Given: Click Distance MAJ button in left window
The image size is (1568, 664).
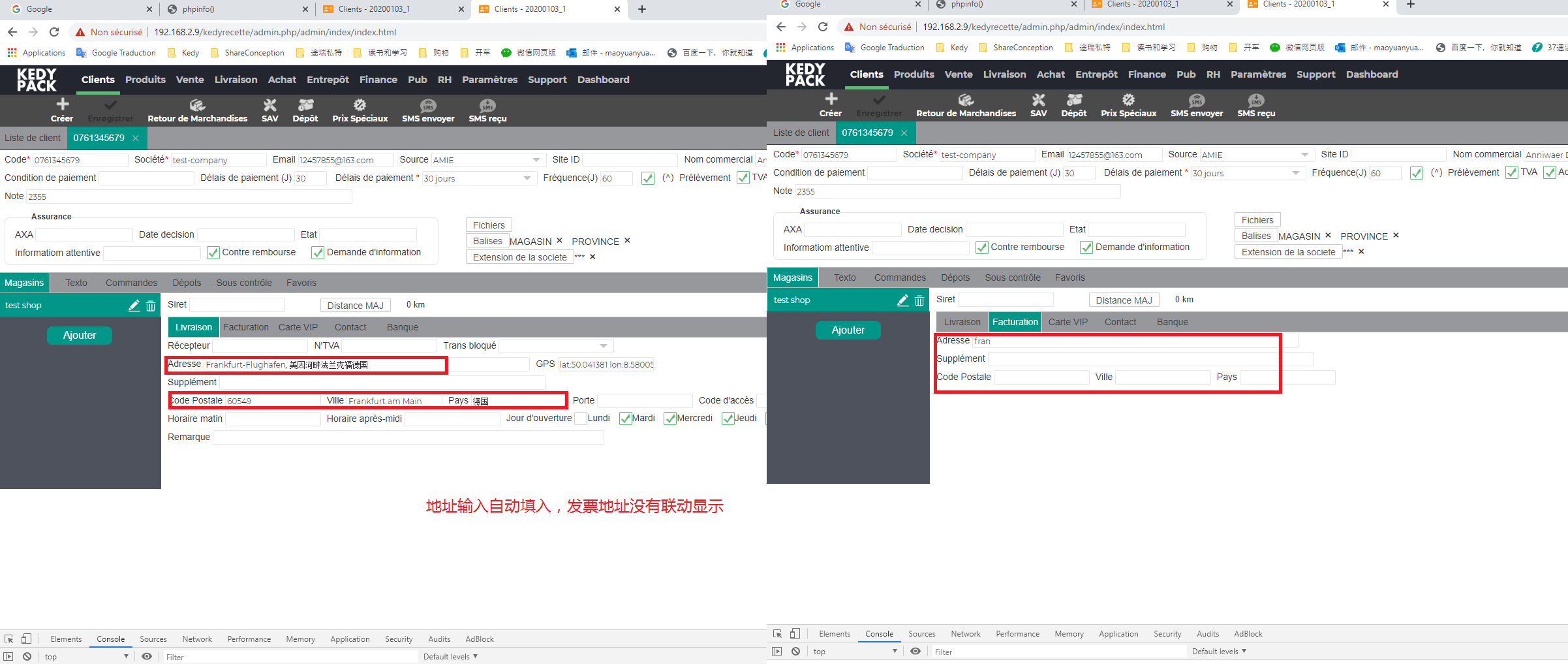Looking at the screenshot, I should (x=355, y=306).
